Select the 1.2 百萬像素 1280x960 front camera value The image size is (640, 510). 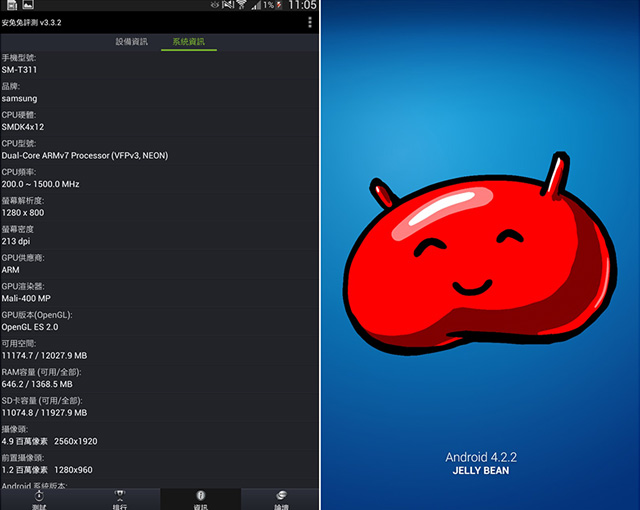coord(47,470)
